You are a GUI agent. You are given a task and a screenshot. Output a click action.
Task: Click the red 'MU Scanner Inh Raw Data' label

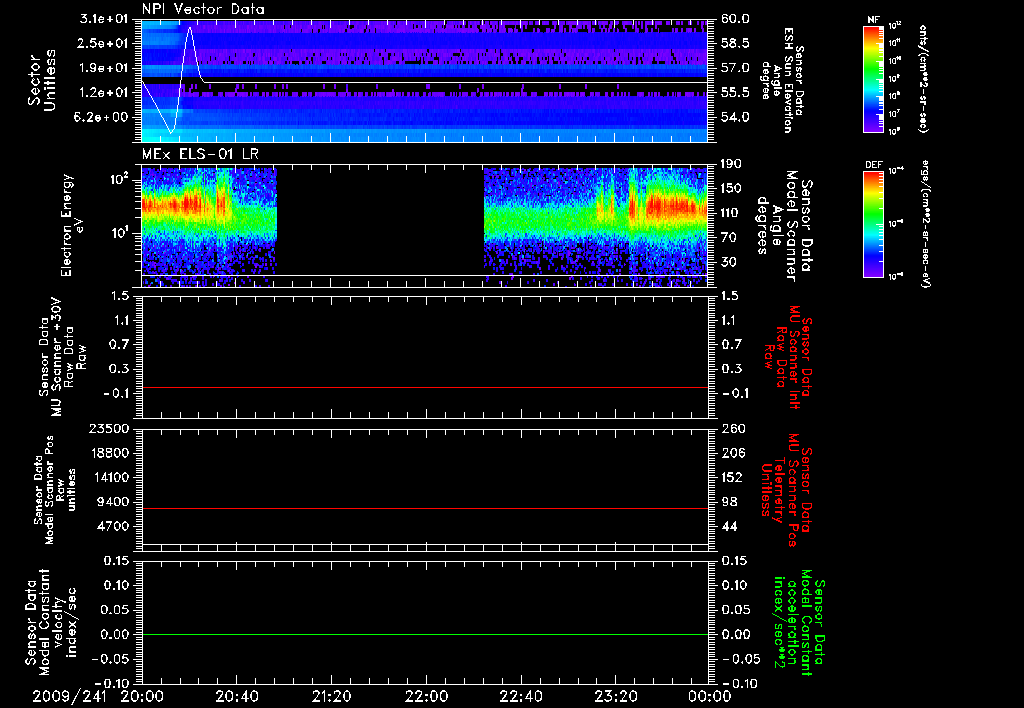coord(790,358)
